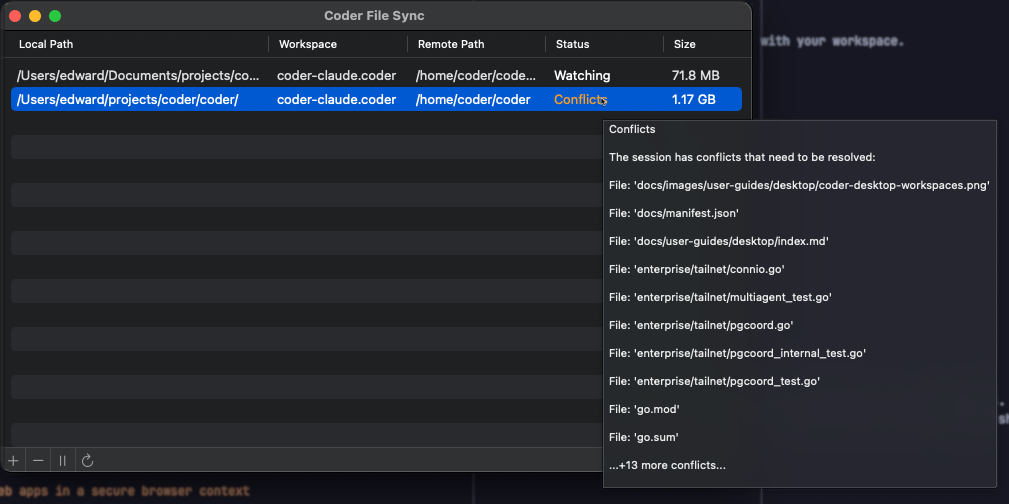Click the orange Conflicts status cell
The width and height of the screenshot is (1009, 504).
pyautogui.click(x=580, y=100)
